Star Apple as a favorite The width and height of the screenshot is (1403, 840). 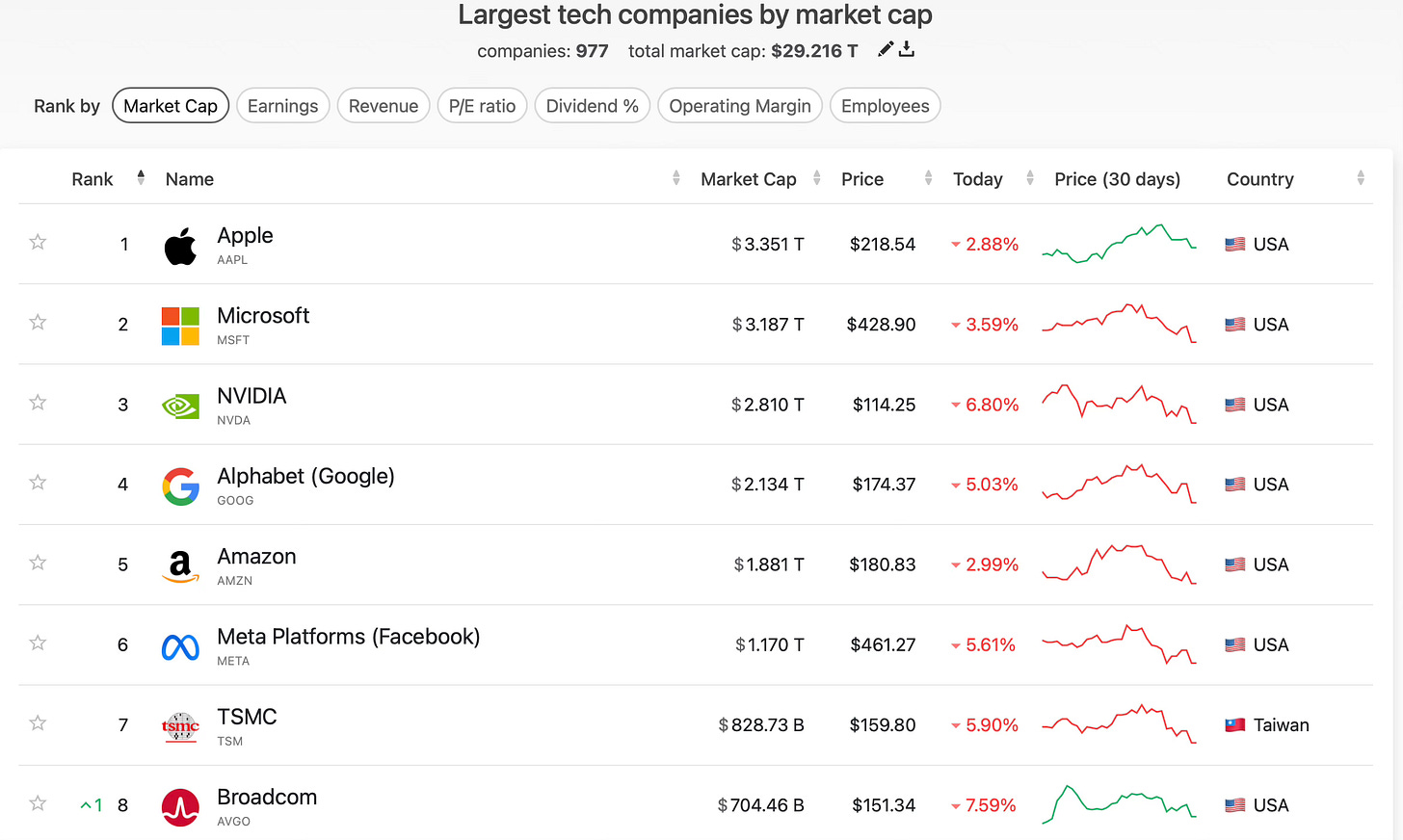tap(38, 242)
